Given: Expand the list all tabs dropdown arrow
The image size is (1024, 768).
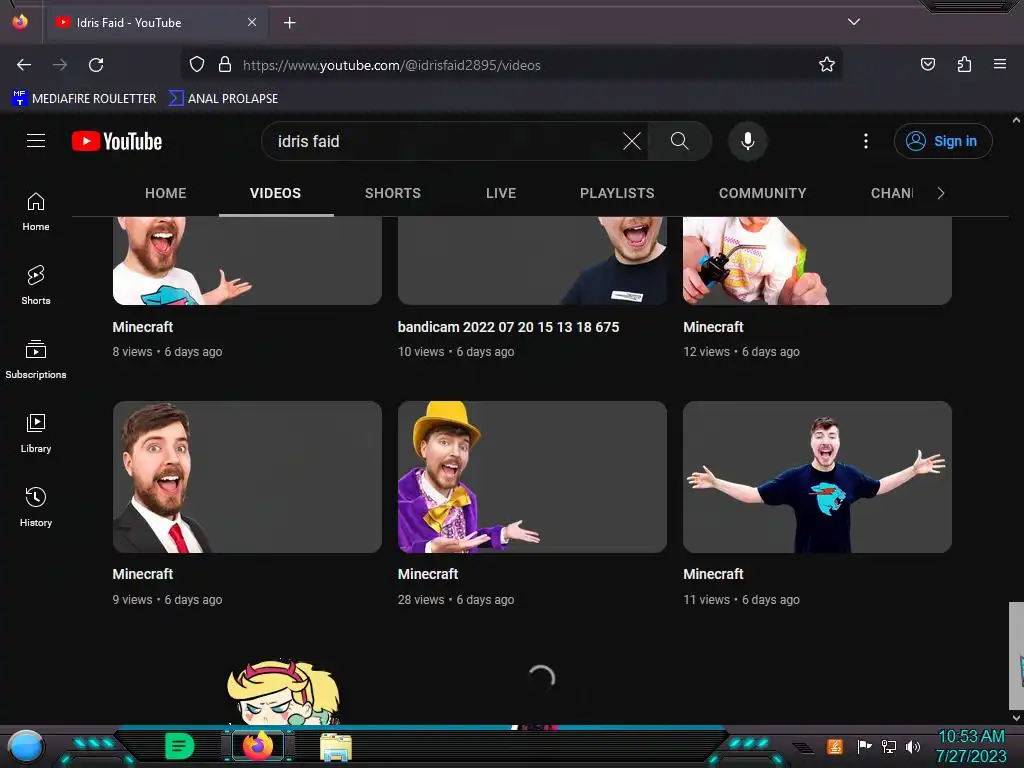Looking at the screenshot, I should [x=854, y=22].
